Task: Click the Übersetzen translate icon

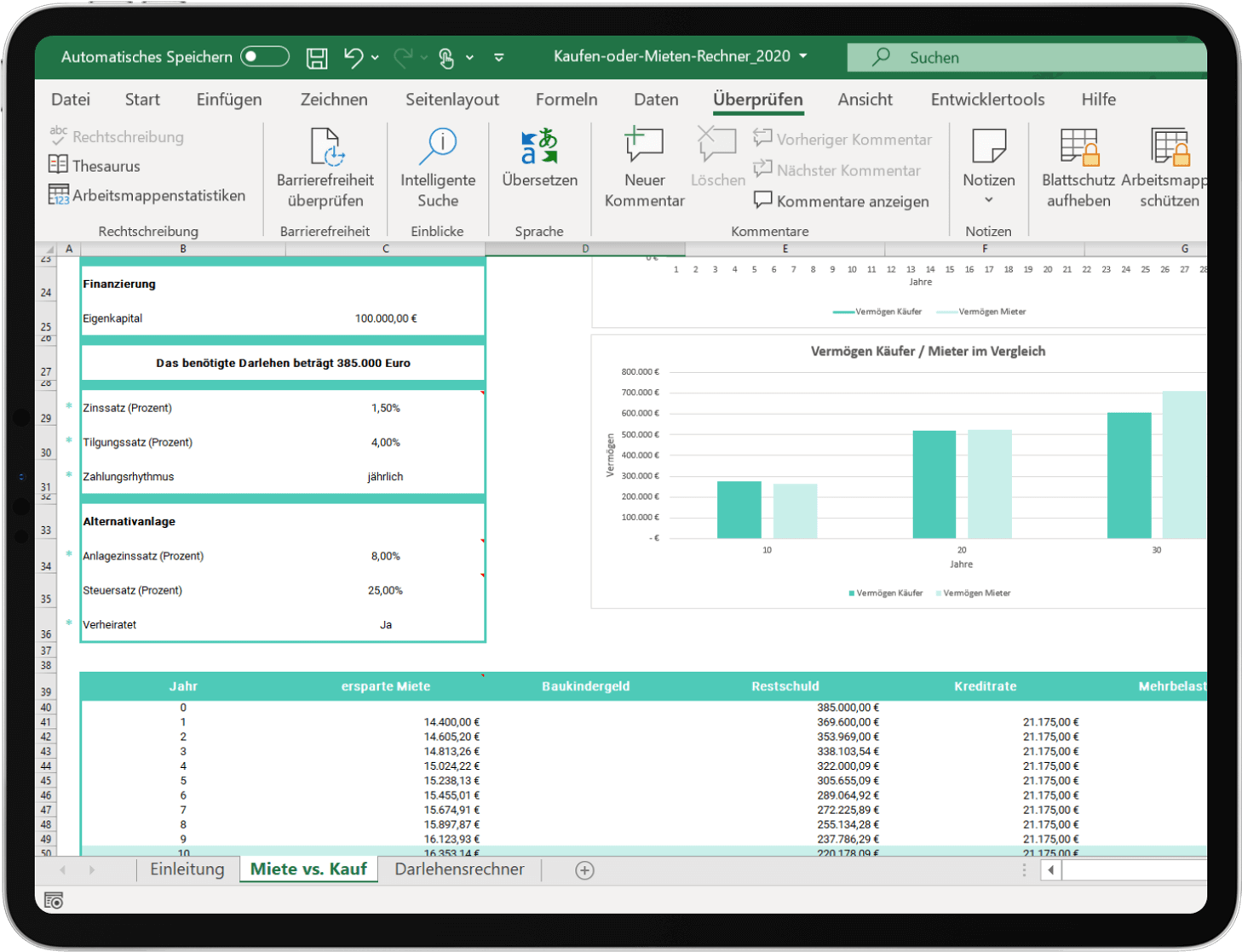Action: pos(539,146)
